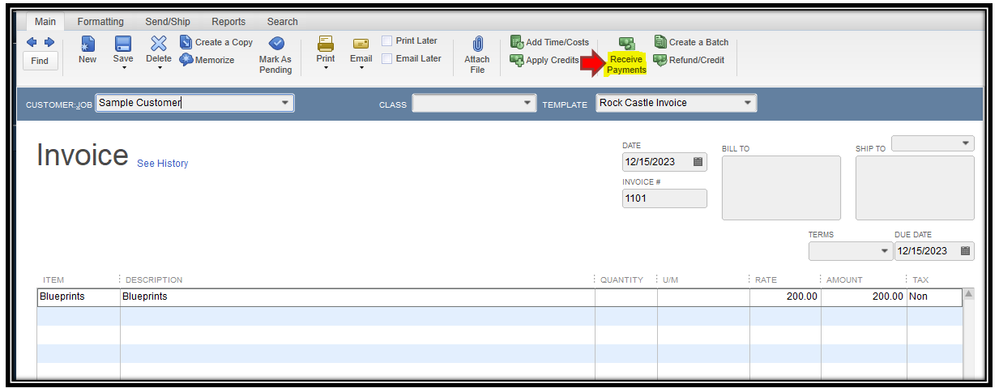Screen dimensions: 999x388
Task: Open the Send/Ship tab
Action: tap(168, 22)
